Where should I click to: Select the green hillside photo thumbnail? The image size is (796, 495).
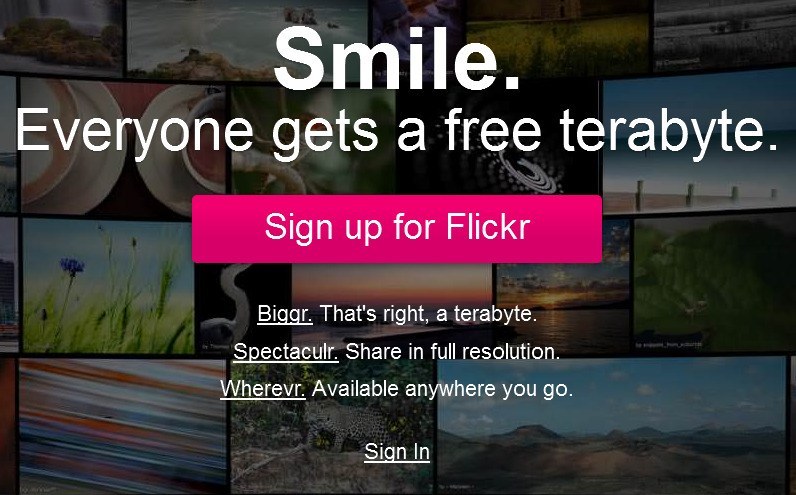point(715,282)
